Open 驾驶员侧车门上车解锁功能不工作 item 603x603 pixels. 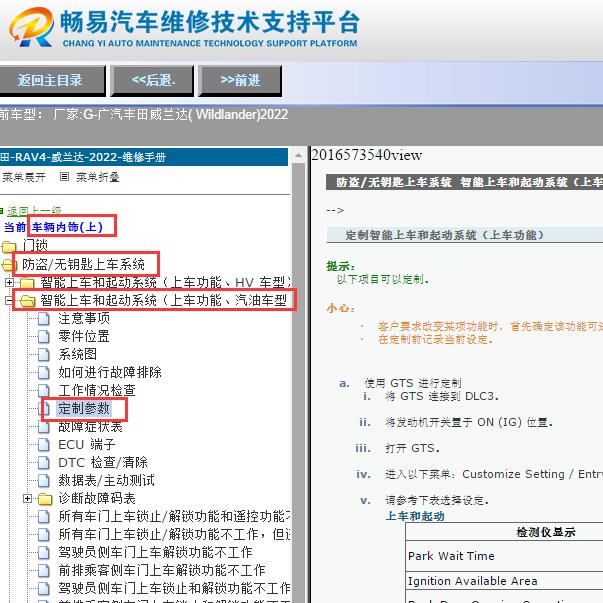coord(155,552)
